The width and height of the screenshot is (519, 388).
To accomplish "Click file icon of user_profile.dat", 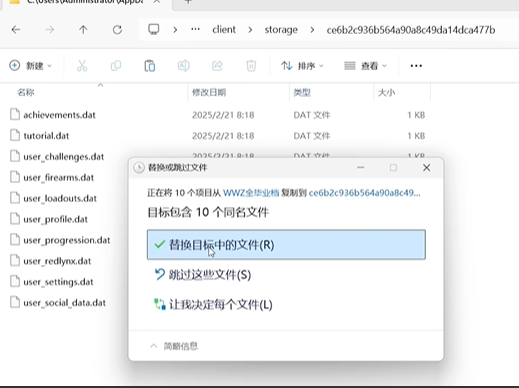I will [x=15, y=219].
